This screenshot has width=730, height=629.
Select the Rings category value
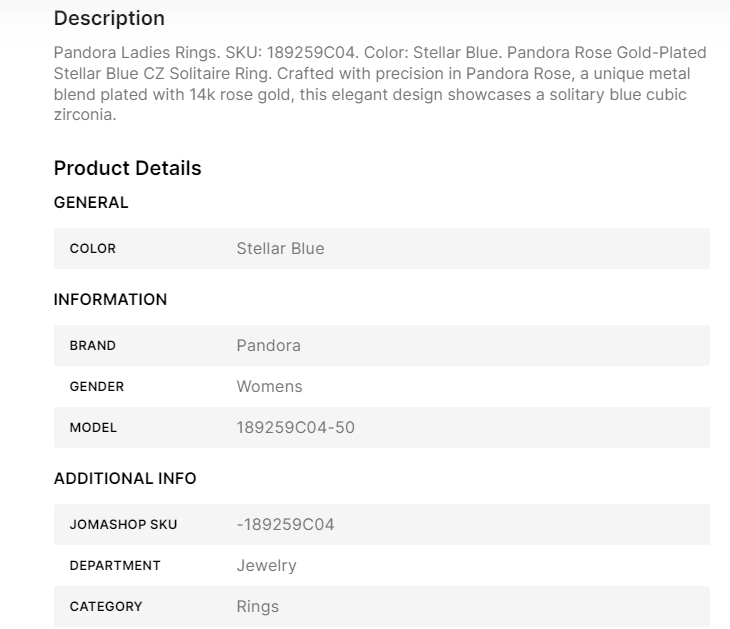pyautogui.click(x=257, y=607)
